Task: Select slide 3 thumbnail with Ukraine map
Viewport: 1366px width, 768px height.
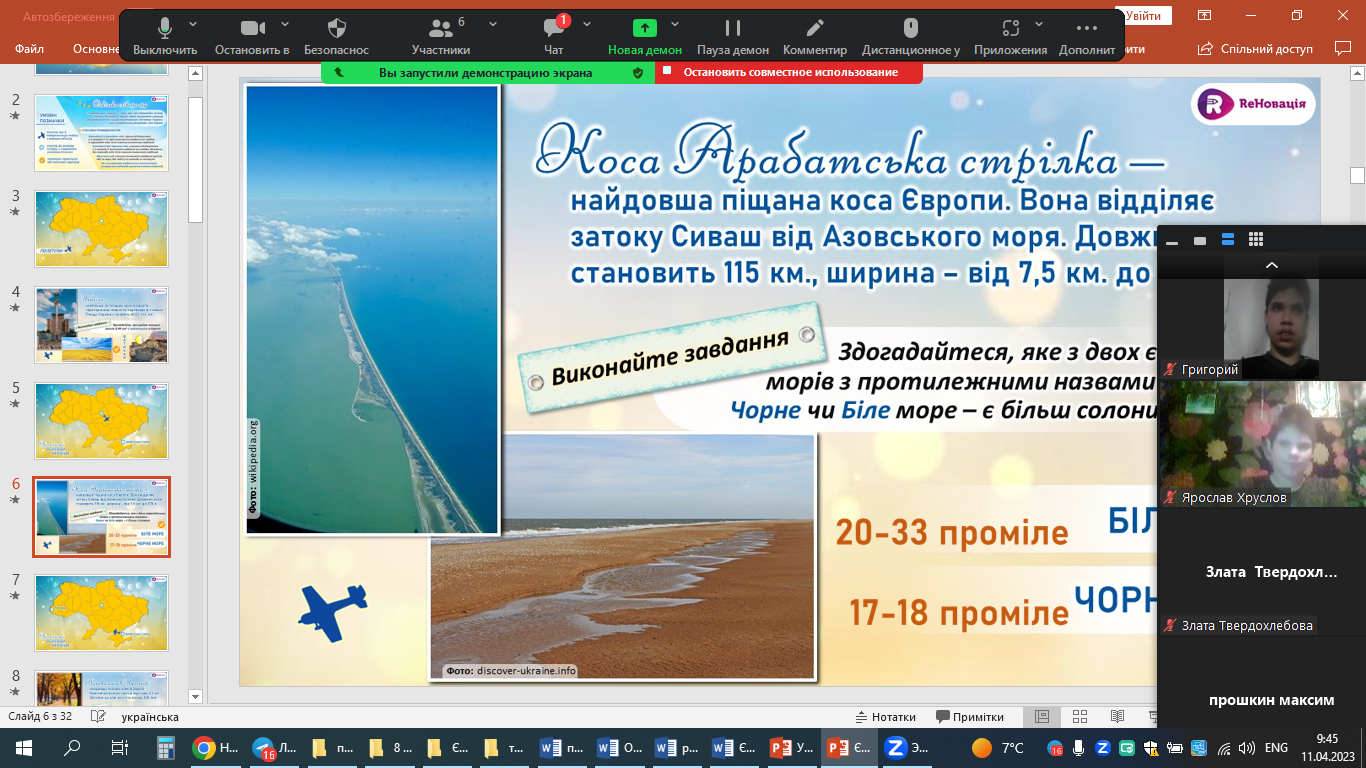Action: [101, 228]
